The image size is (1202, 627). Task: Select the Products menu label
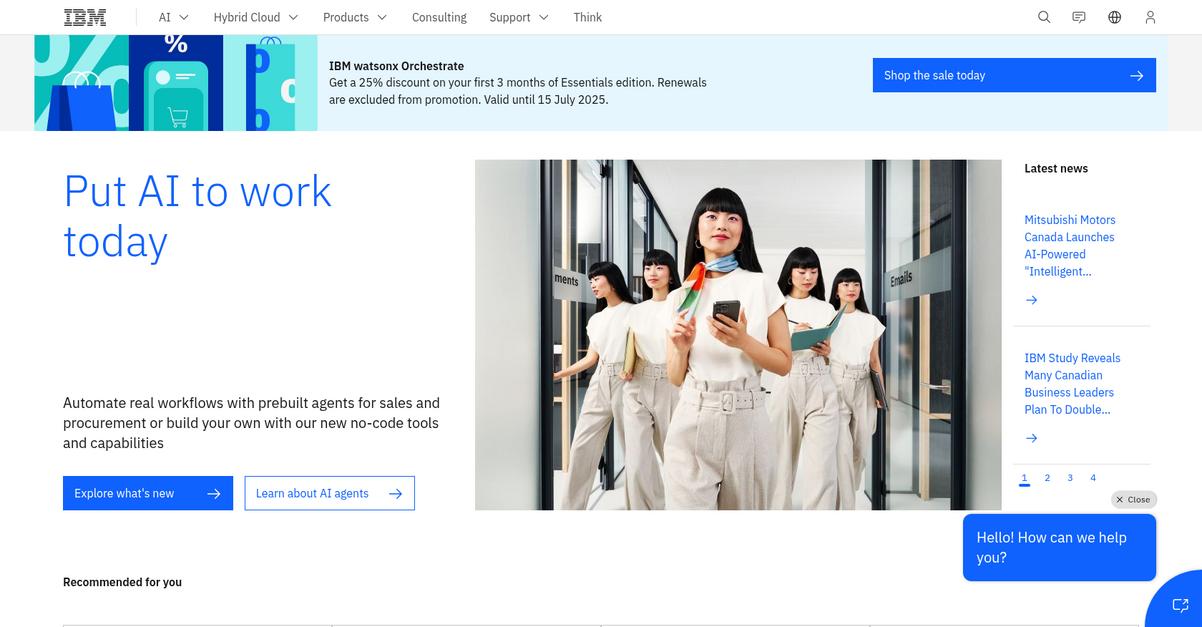click(346, 17)
